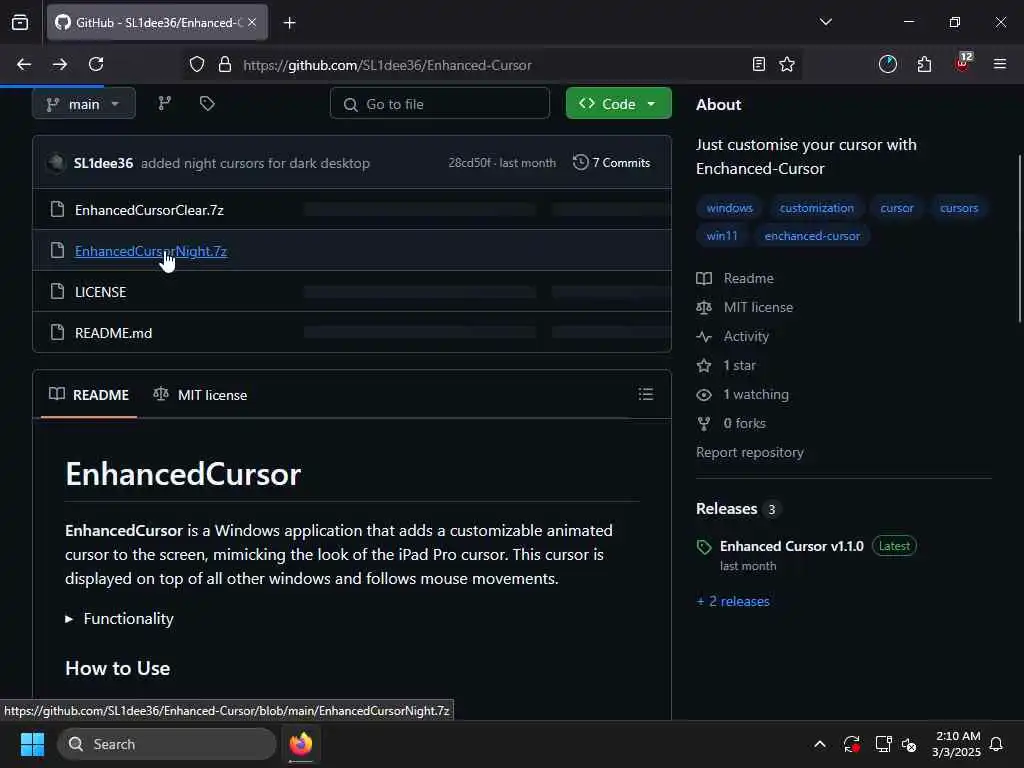Open the Firefox View icon in the tab bar
Screen dimensions: 1024x768
point(20,23)
